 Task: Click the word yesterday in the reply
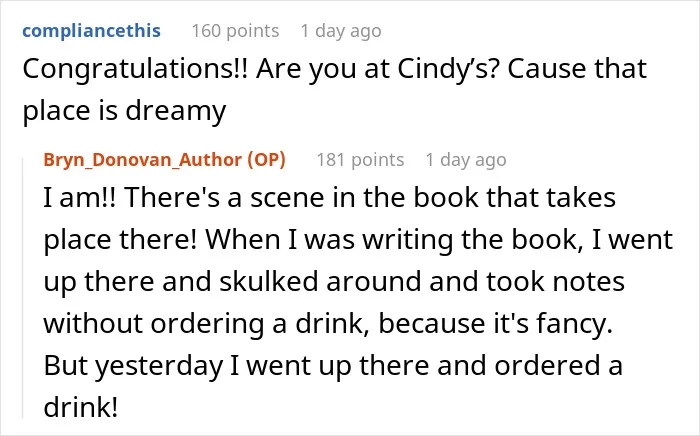[x=159, y=366]
